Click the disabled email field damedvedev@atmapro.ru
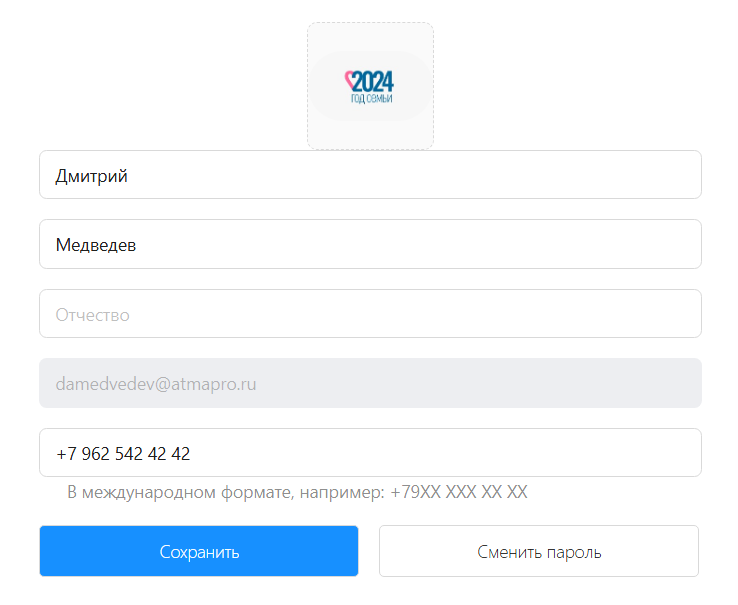The height and width of the screenshot is (605, 738). click(370, 383)
